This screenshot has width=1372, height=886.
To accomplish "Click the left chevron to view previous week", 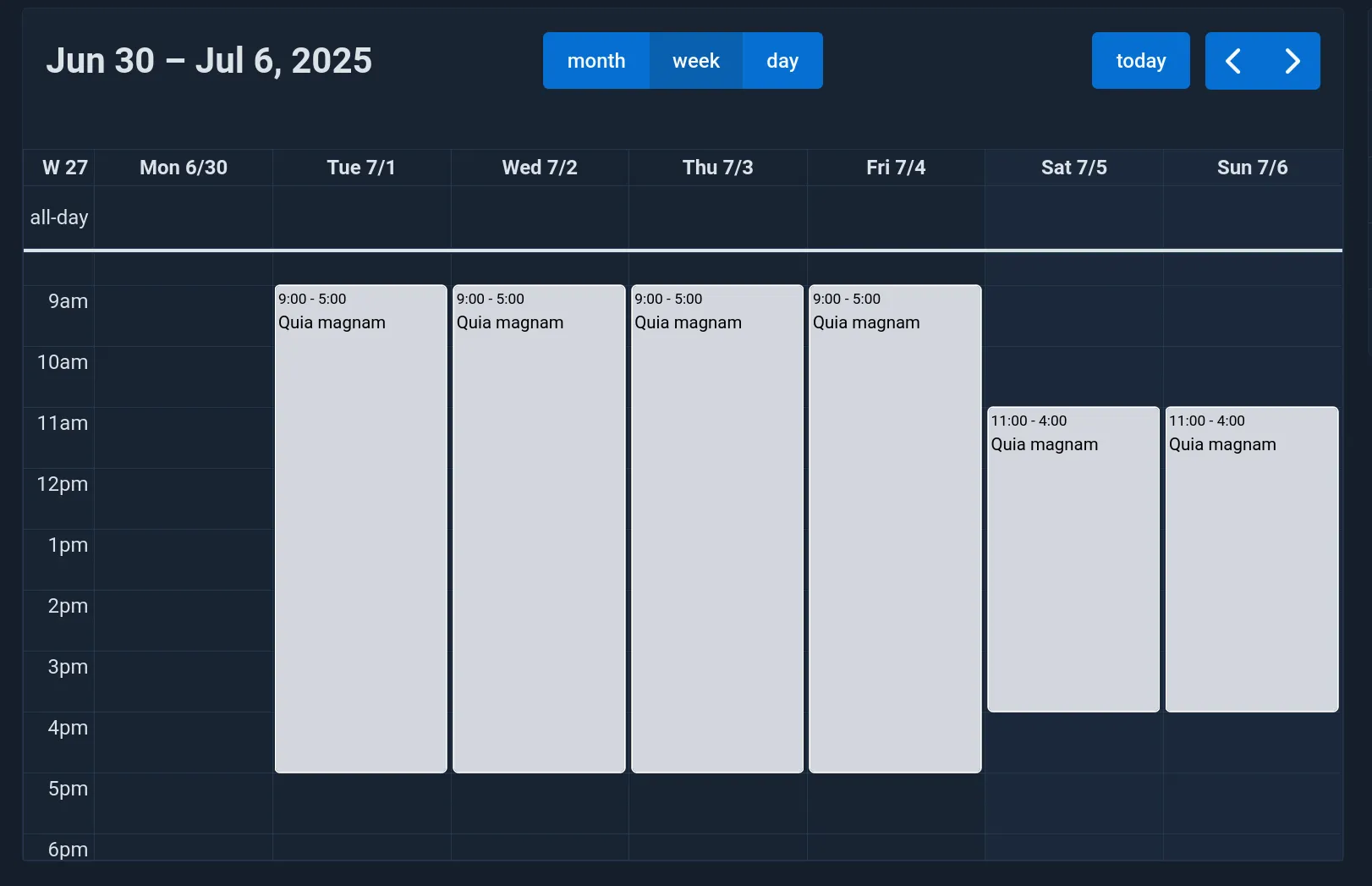I will coord(1232,60).
